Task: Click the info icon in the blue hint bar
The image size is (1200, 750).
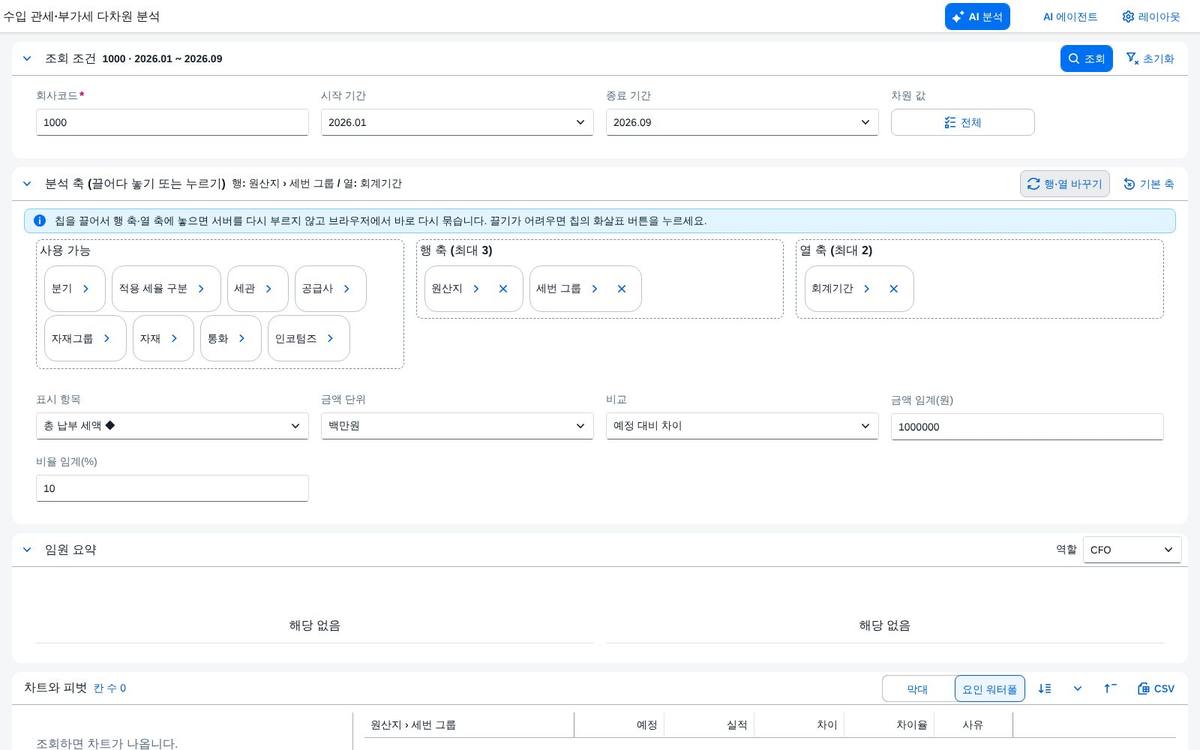Action: pos(39,220)
